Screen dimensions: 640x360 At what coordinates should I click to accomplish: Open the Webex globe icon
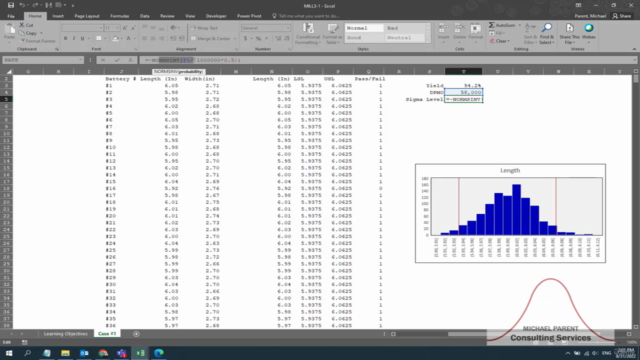(x=589, y=33)
